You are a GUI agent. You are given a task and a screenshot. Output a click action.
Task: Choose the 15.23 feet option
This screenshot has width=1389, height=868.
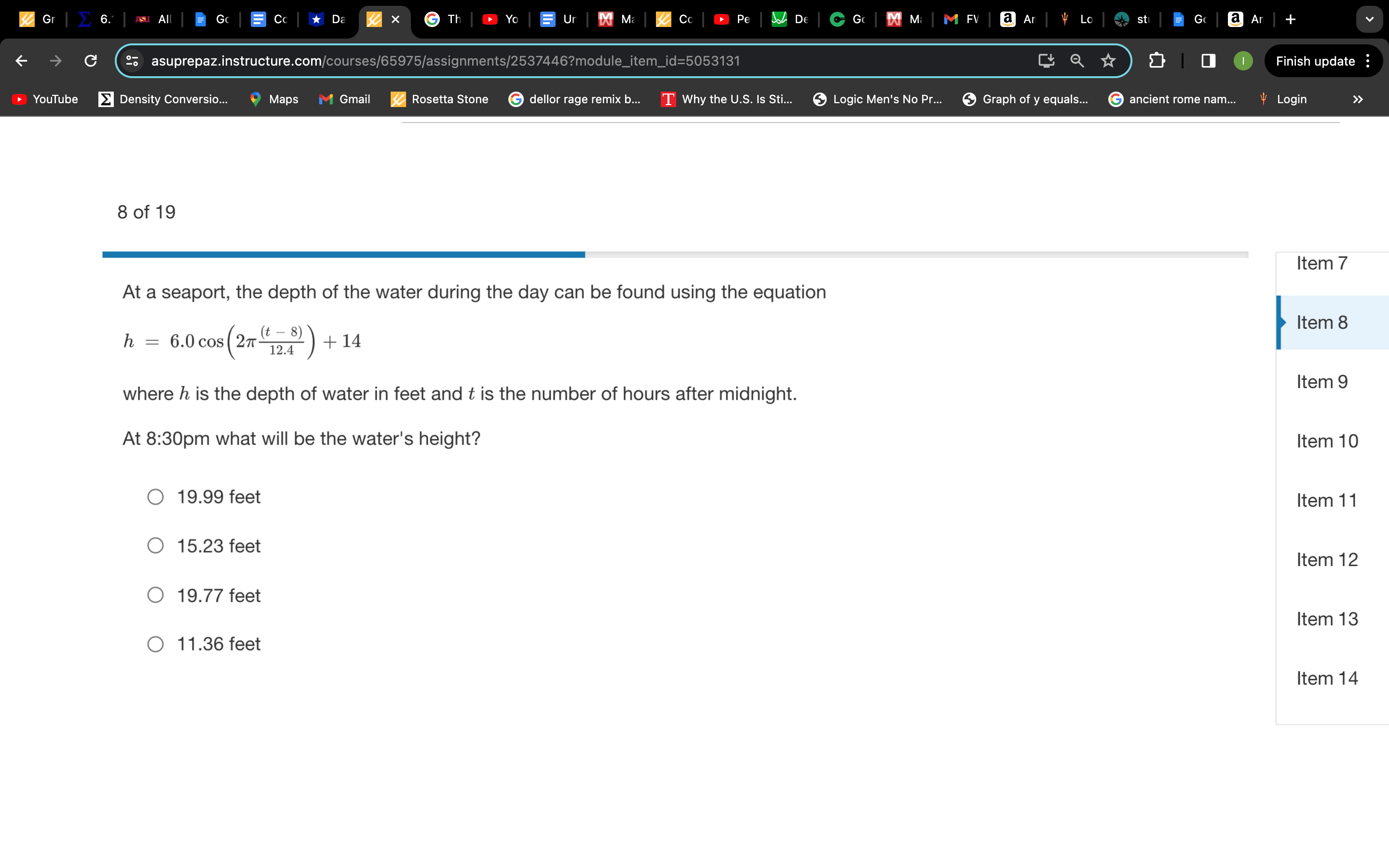[x=156, y=545]
